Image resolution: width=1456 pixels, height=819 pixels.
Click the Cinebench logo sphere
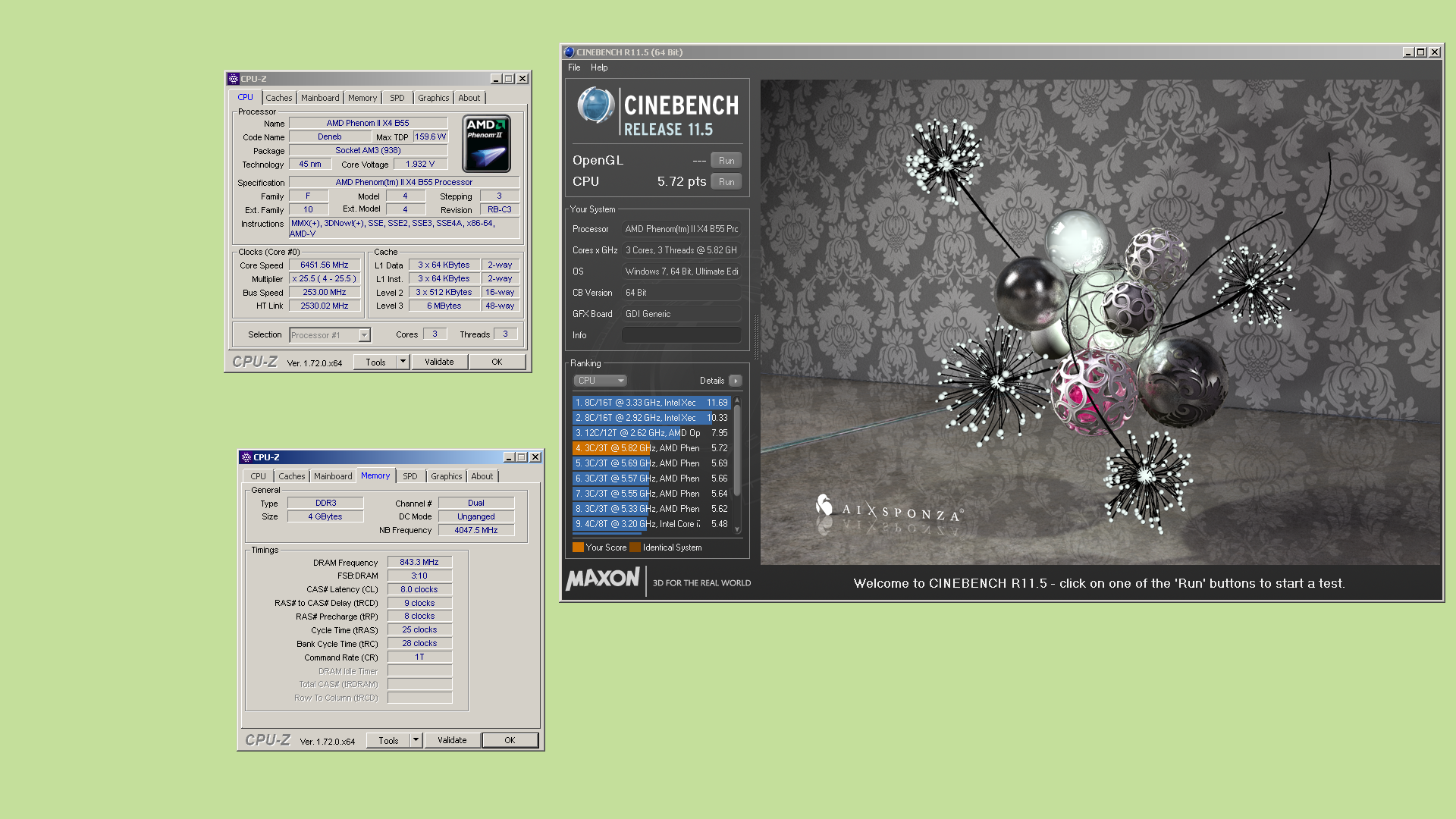(596, 105)
